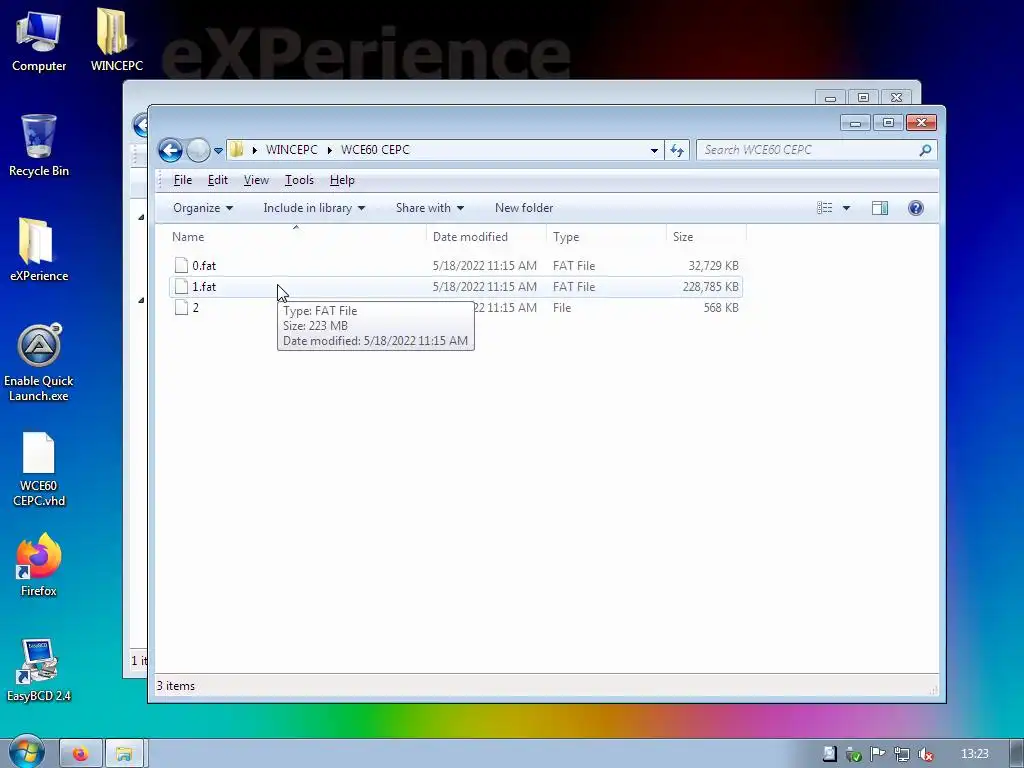Screen dimensions: 1024x768
Task: Open the File menu
Action: [182, 180]
